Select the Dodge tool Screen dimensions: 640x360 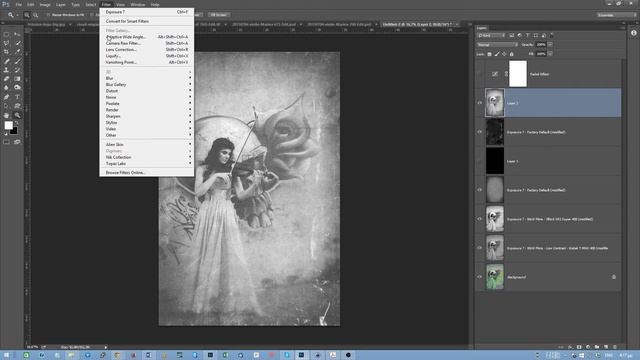tap(18, 87)
